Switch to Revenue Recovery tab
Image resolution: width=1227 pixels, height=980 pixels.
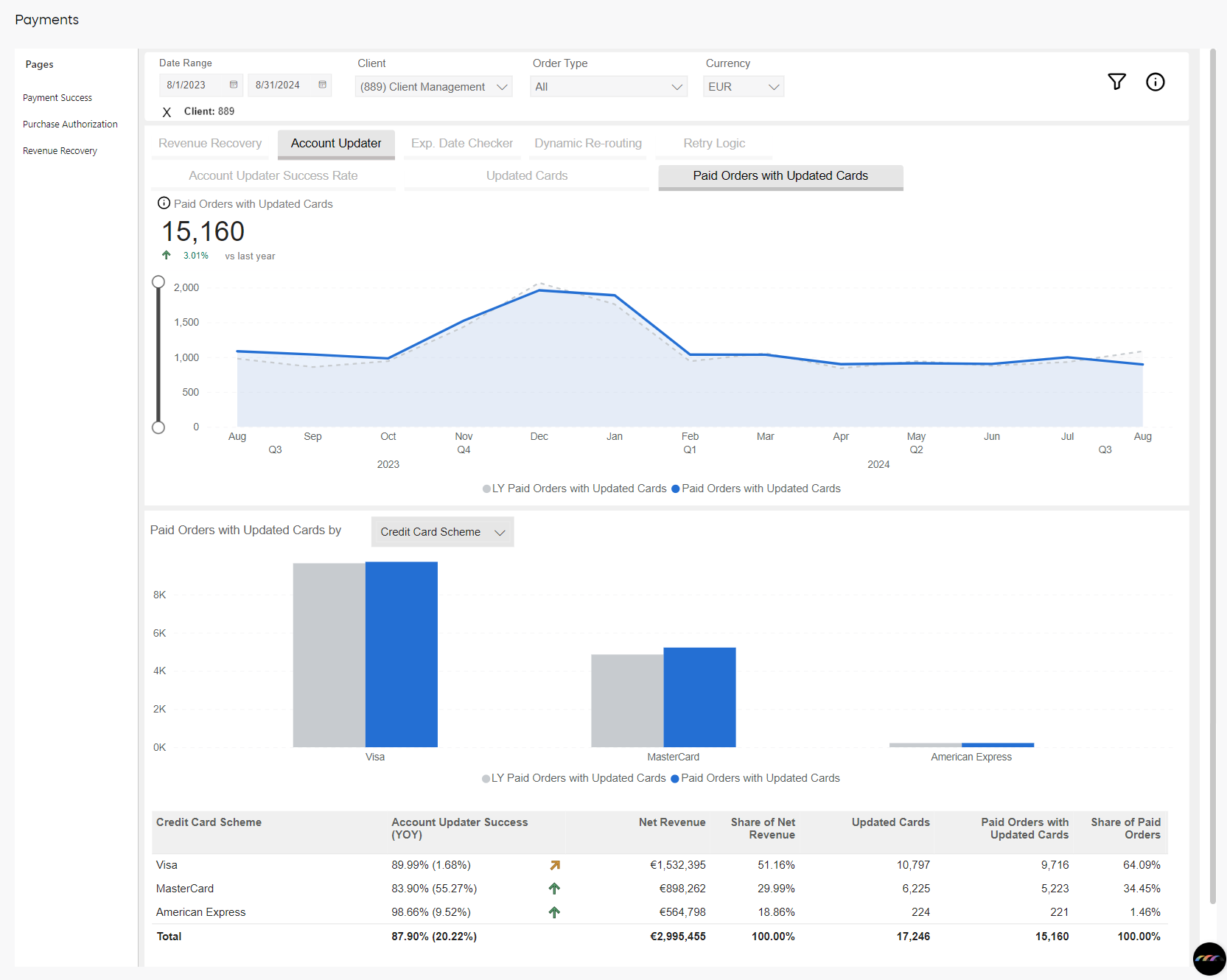(x=210, y=144)
